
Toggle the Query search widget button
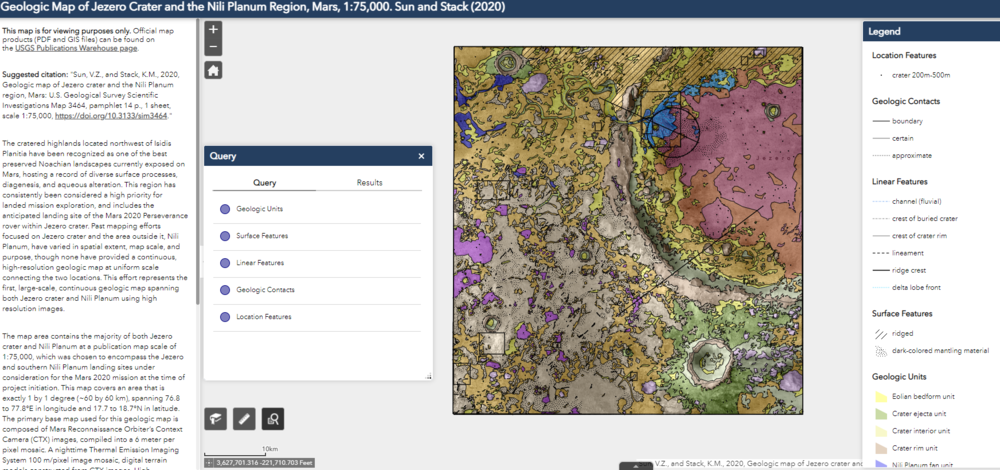273,418
